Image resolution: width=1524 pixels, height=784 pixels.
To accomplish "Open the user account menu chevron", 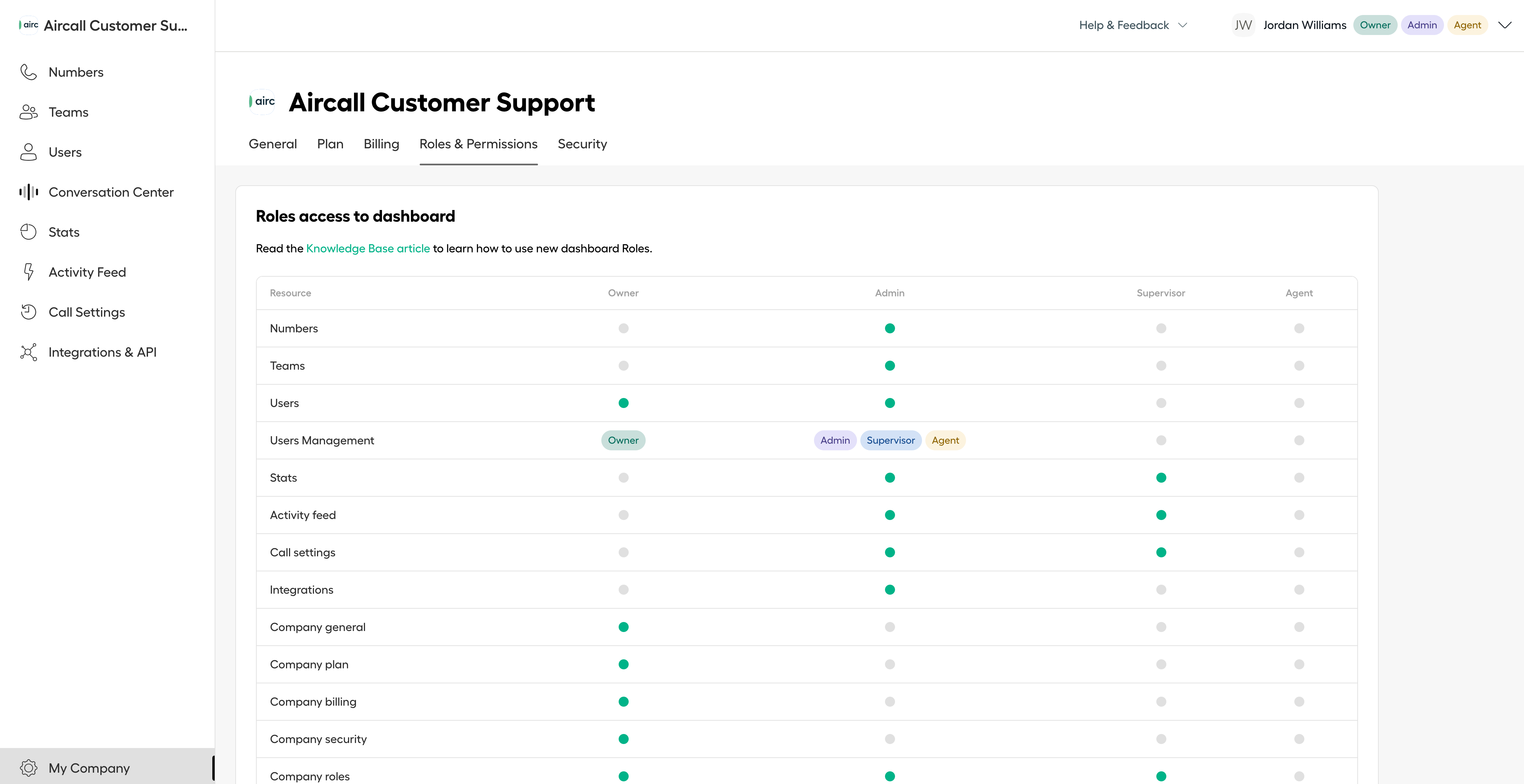I will pos(1504,25).
